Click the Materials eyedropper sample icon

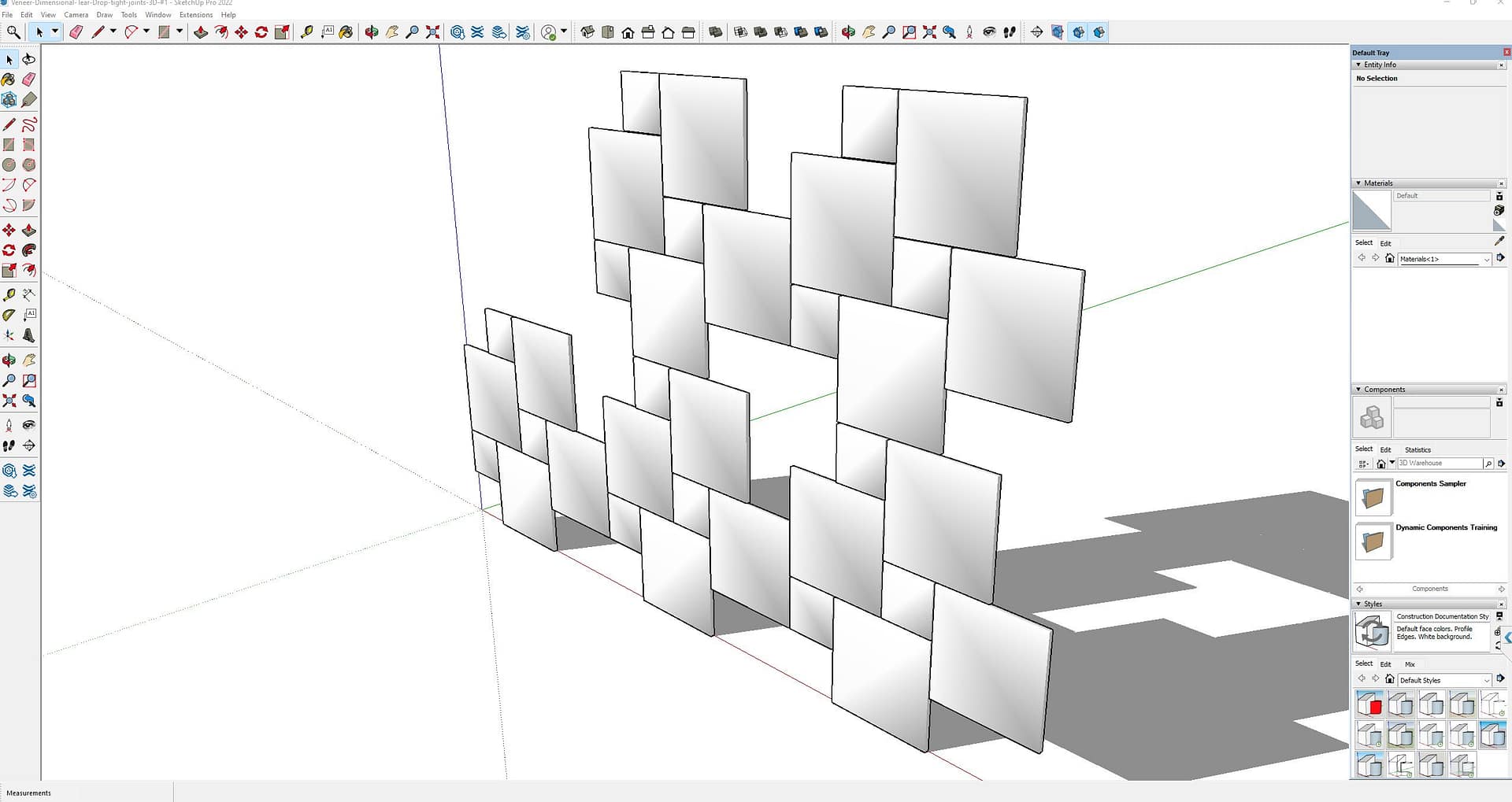(1499, 241)
